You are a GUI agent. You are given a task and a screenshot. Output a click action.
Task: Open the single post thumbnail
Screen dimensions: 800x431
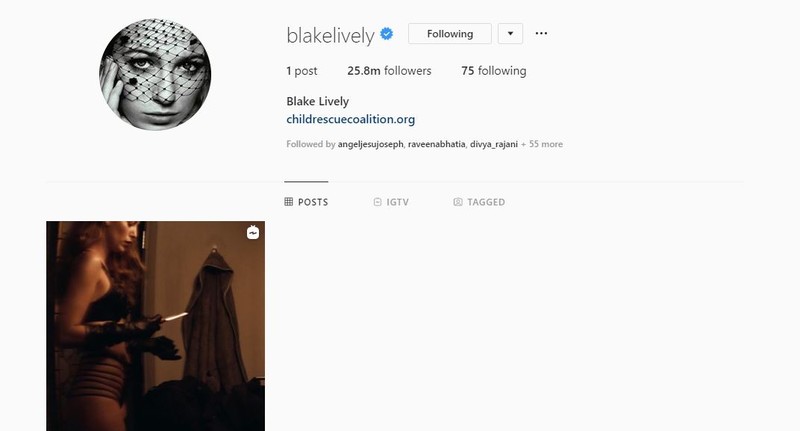pos(156,326)
